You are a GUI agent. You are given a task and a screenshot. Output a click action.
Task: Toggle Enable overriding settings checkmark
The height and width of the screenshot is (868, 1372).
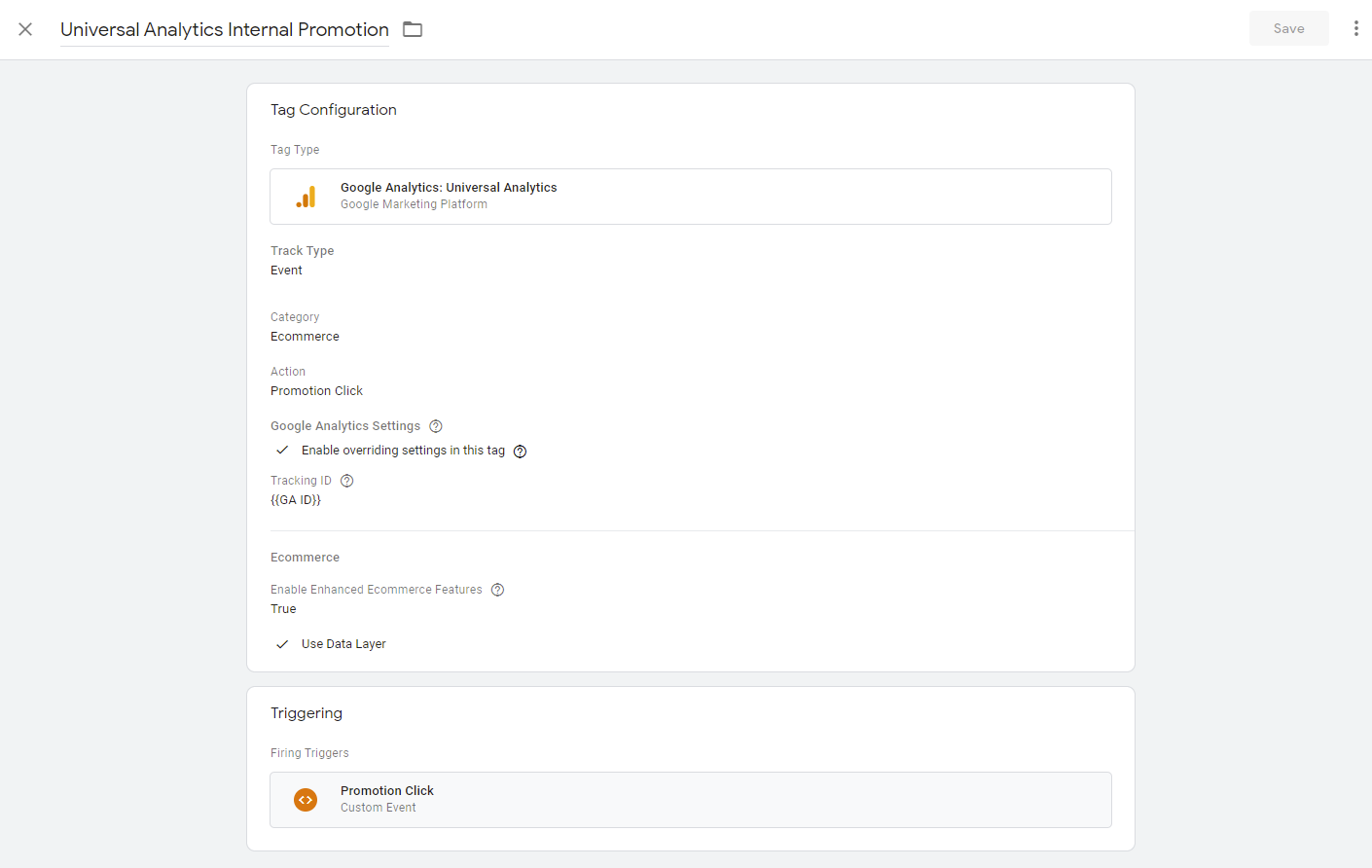[282, 451]
